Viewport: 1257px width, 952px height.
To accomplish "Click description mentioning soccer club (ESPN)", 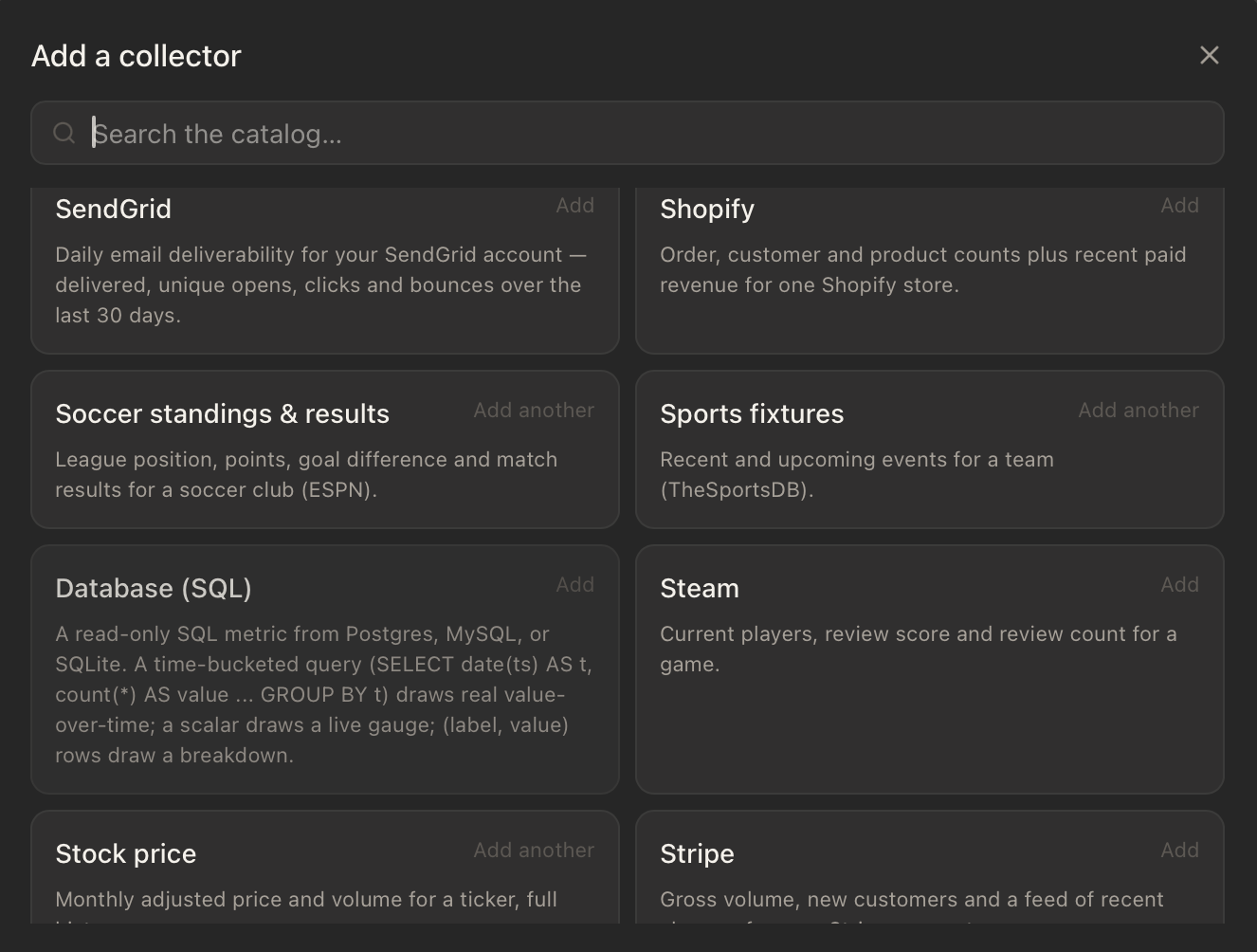I will [x=306, y=475].
